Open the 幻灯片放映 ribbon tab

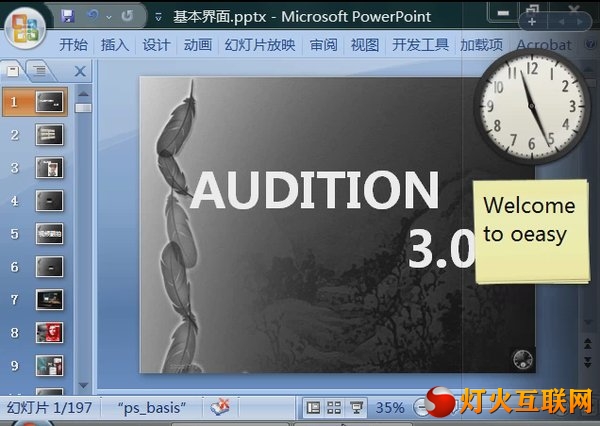(260, 45)
